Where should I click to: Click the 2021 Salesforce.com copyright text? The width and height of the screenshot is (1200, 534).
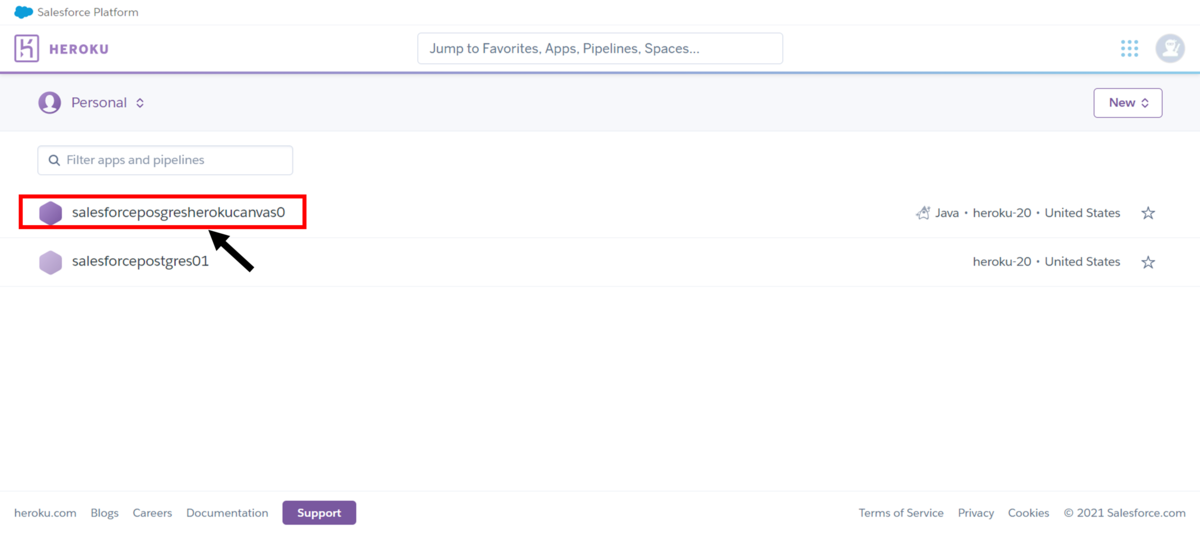[x=1124, y=513]
